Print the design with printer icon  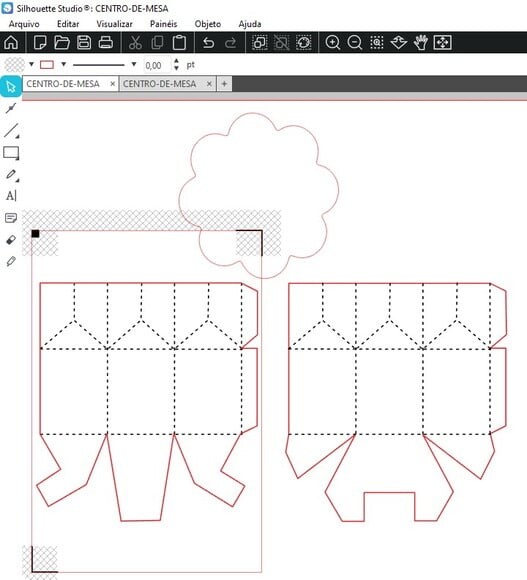(106, 43)
